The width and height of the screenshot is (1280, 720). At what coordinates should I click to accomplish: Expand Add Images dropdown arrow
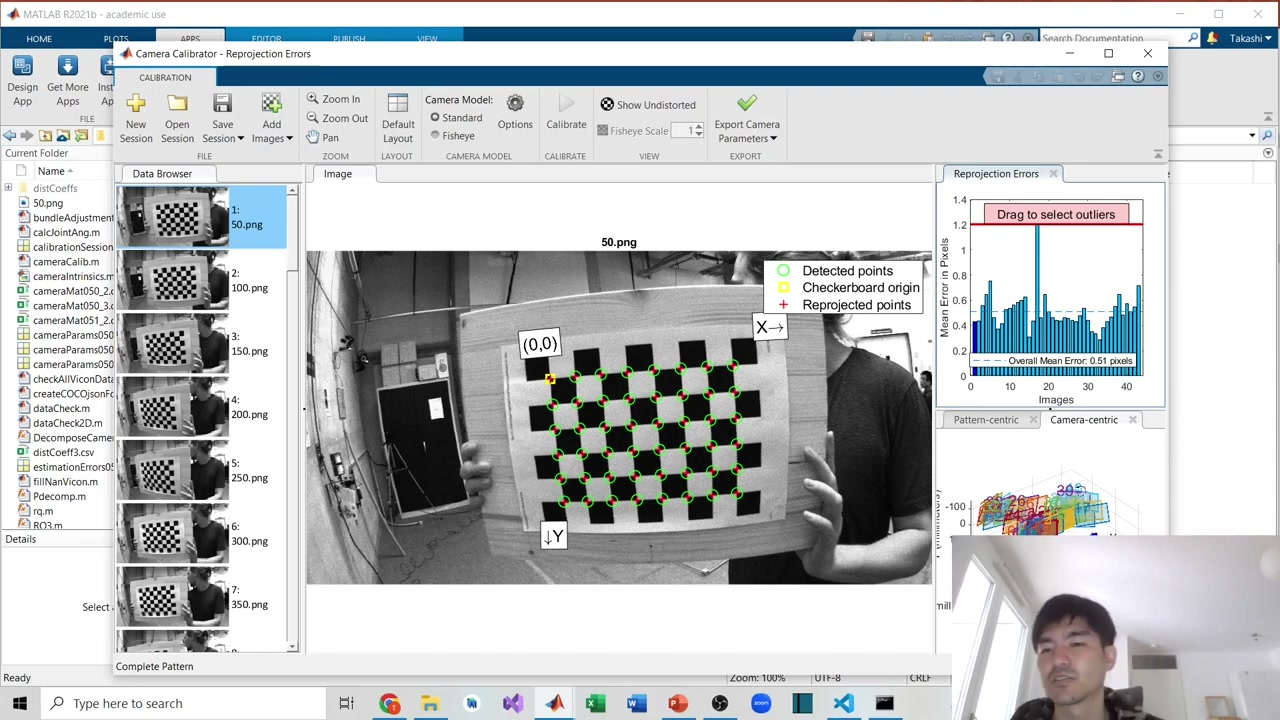(x=289, y=139)
